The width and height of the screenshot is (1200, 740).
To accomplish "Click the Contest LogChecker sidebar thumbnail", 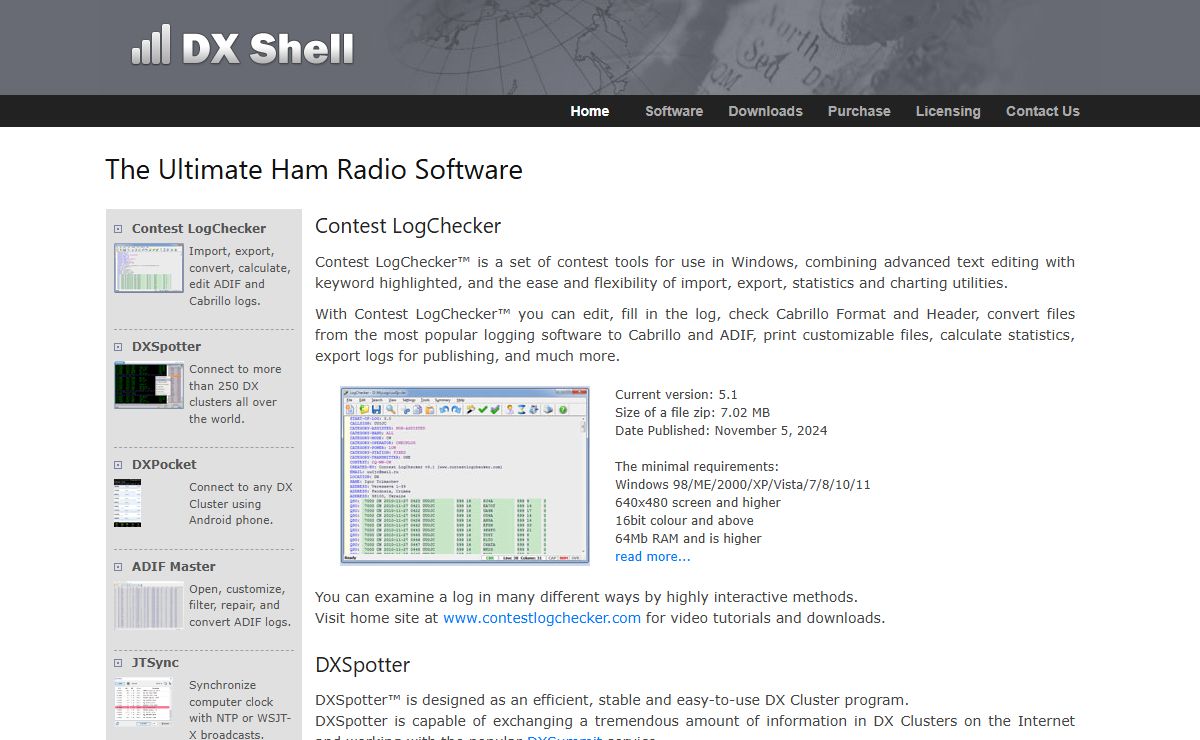I will pyautogui.click(x=149, y=267).
